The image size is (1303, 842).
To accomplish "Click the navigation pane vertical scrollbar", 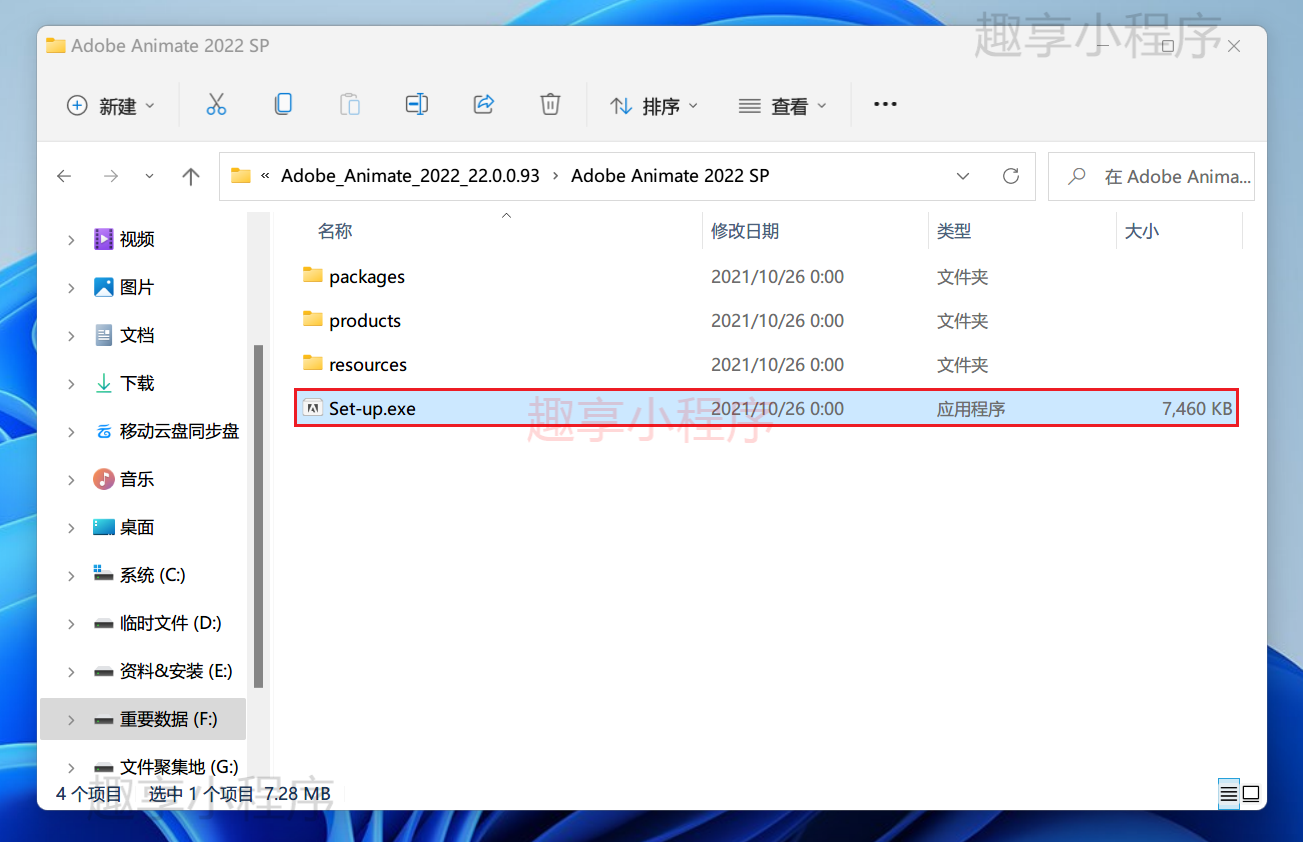I will (x=258, y=516).
